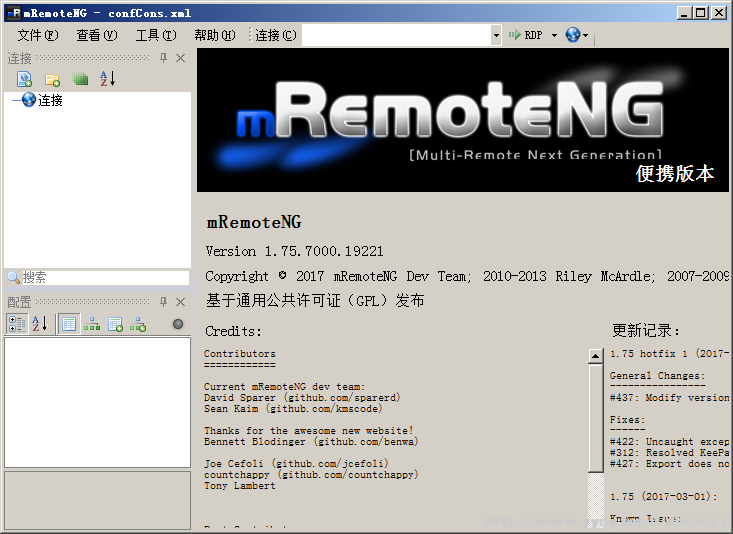Click the 连接(C) quick connect label
This screenshot has height=534, width=733.
click(276, 35)
